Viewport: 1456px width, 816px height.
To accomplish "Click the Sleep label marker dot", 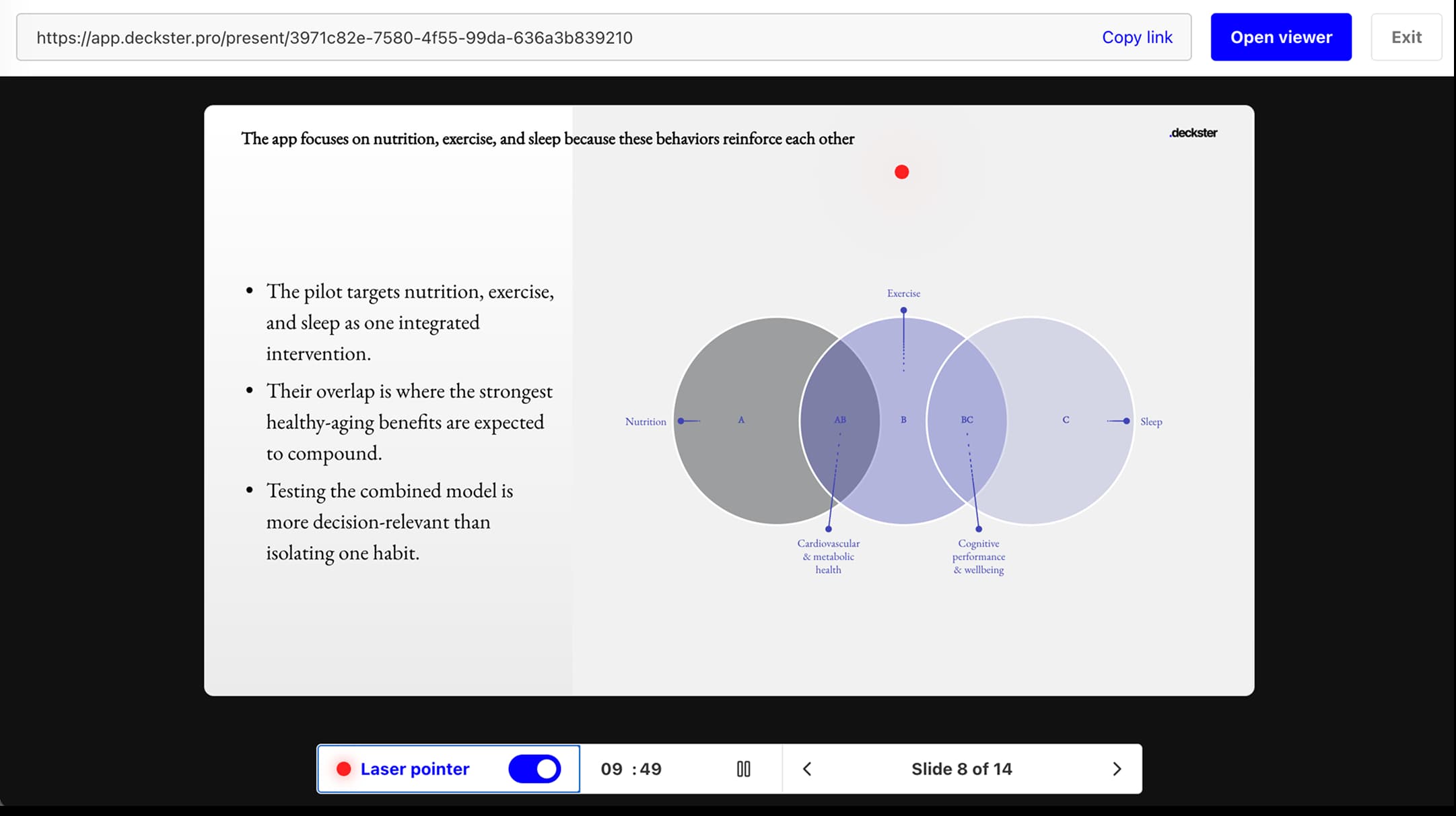I will click(x=1126, y=421).
